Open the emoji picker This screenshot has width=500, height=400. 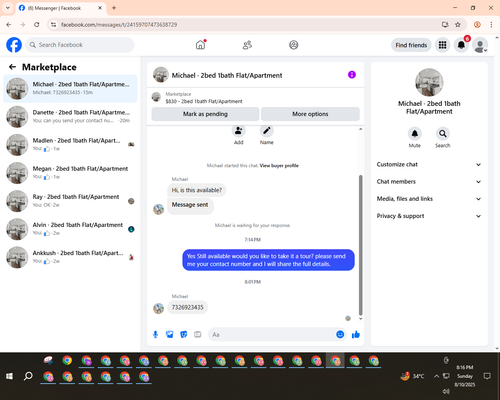point(340,334)
